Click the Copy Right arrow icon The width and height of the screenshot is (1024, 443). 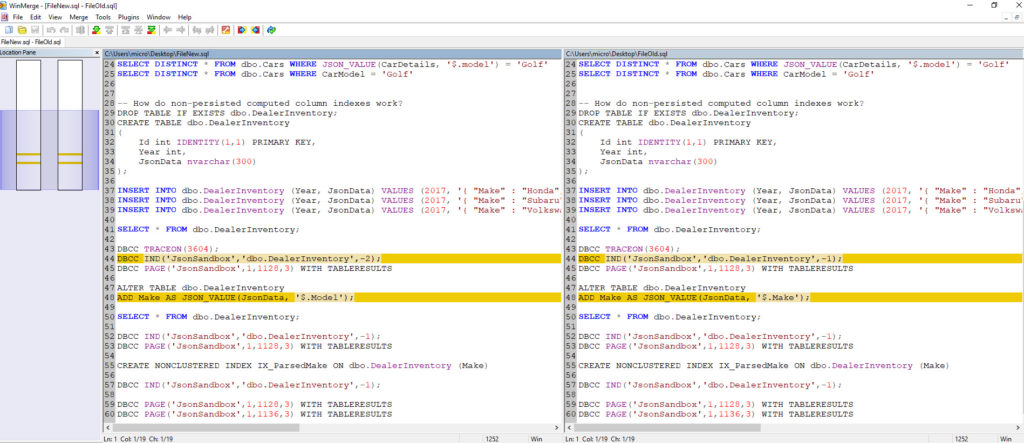pos(181,30)
